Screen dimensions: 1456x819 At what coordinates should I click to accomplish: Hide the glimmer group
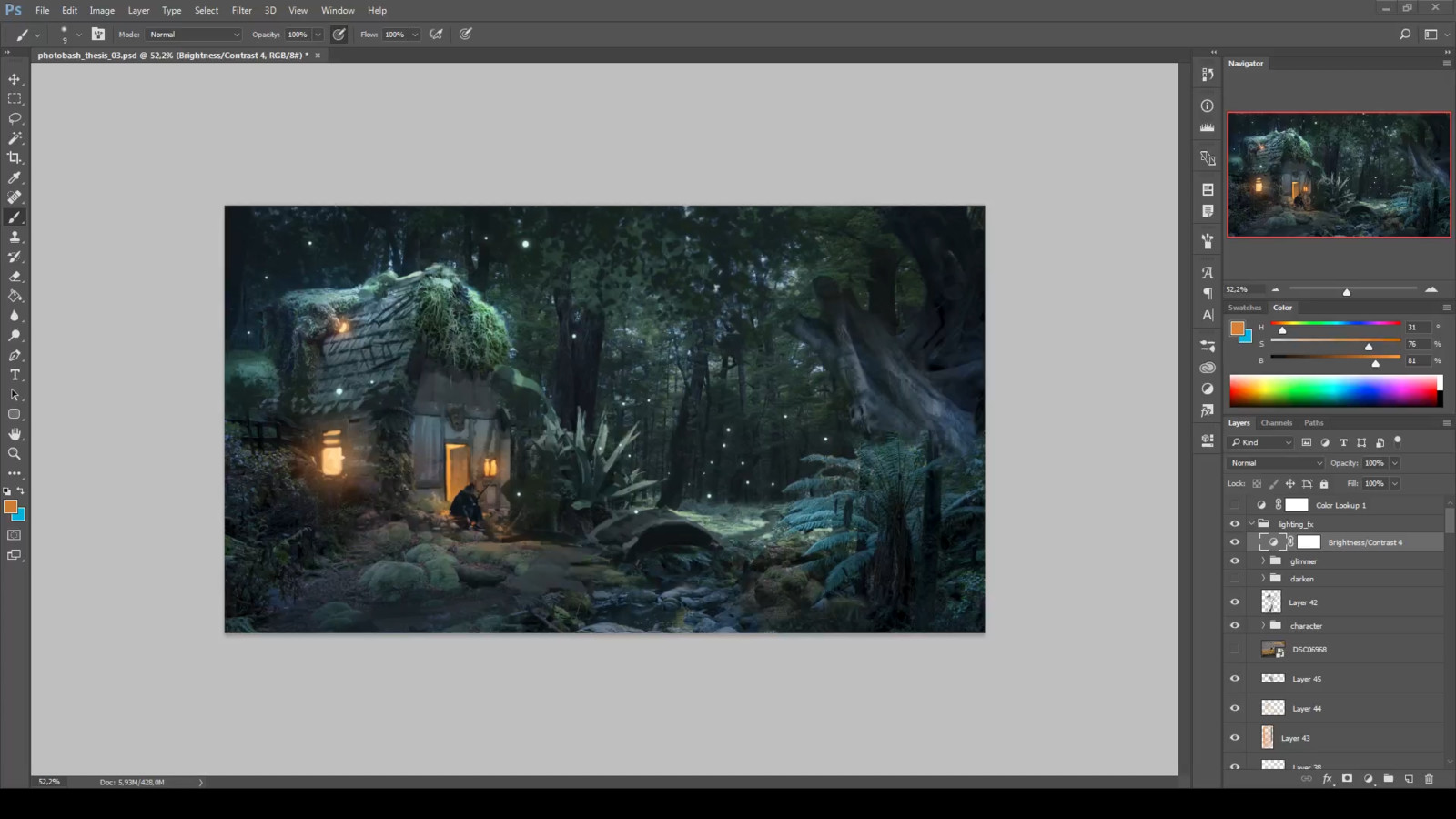[1235, 561]
